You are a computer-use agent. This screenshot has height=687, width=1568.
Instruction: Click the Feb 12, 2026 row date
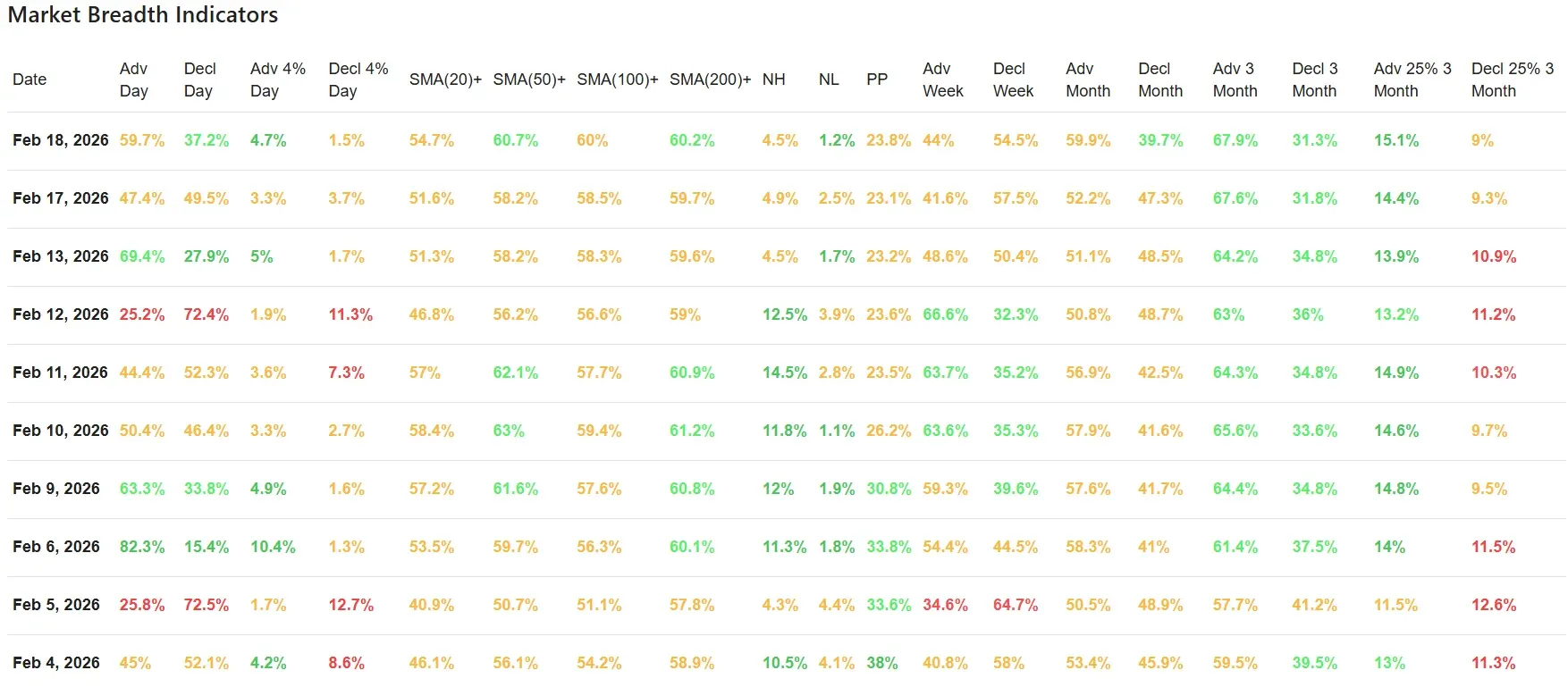coord(60,314)
